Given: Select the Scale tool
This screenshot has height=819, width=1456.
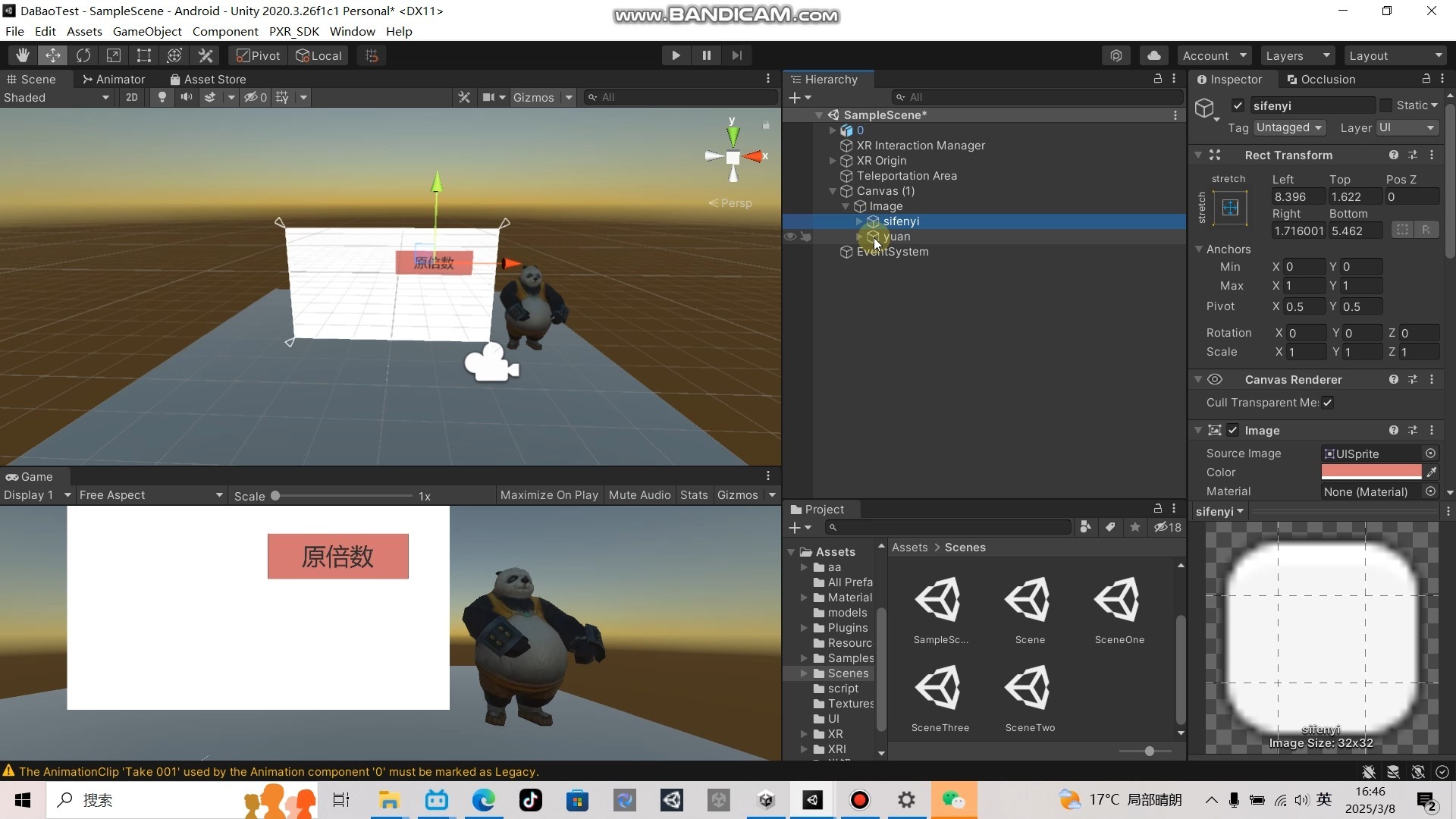Looking at the screenshot, I should coord(114,55).
